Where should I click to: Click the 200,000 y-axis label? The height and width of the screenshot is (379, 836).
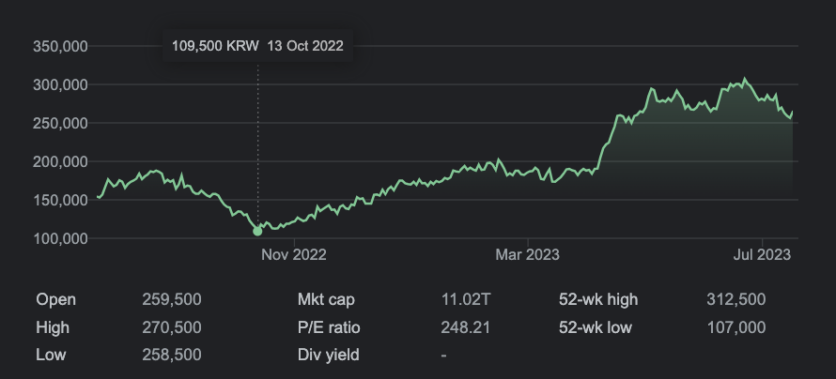(60, 162)
